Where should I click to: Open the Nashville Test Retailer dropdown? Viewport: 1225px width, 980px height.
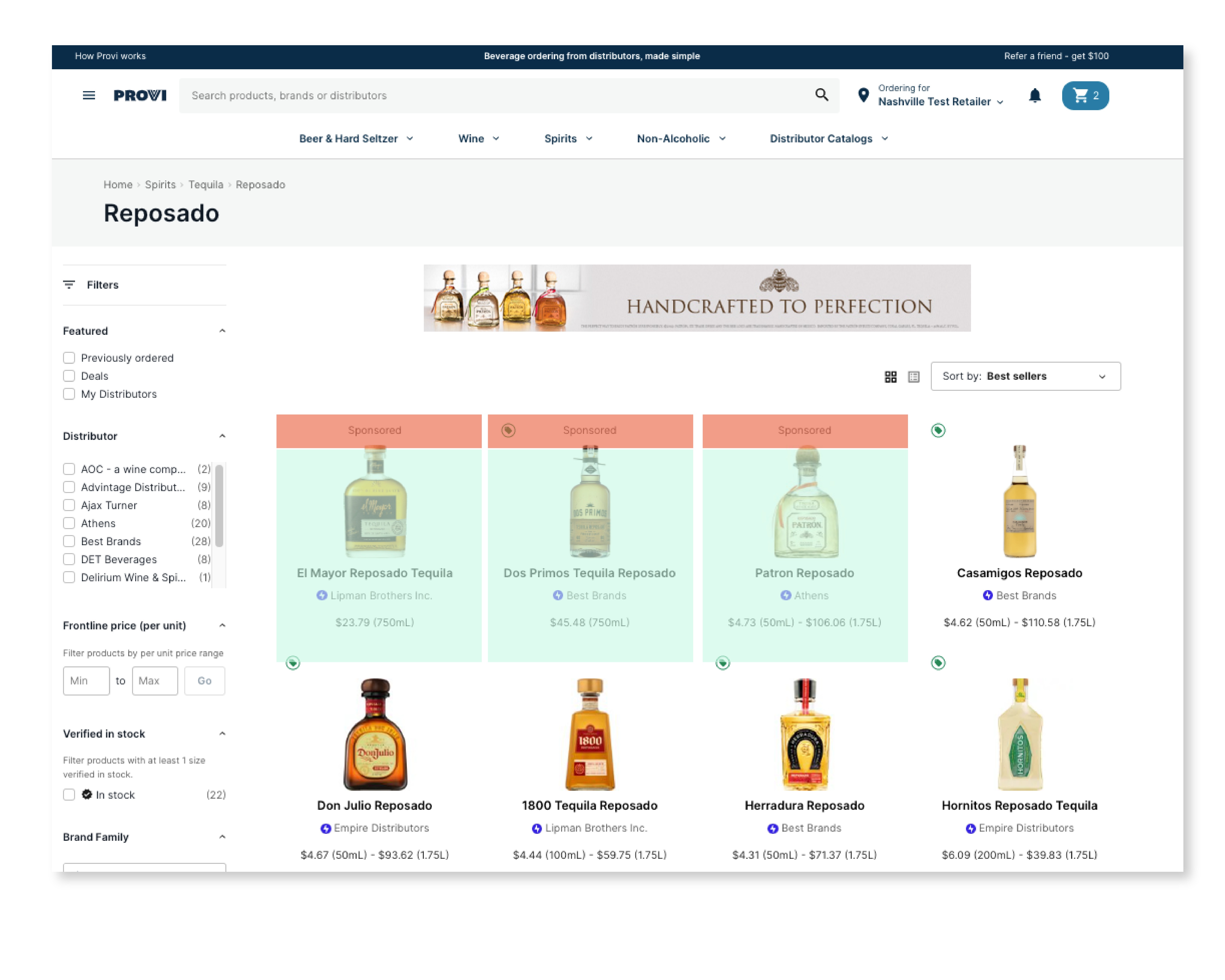(940, 102)
